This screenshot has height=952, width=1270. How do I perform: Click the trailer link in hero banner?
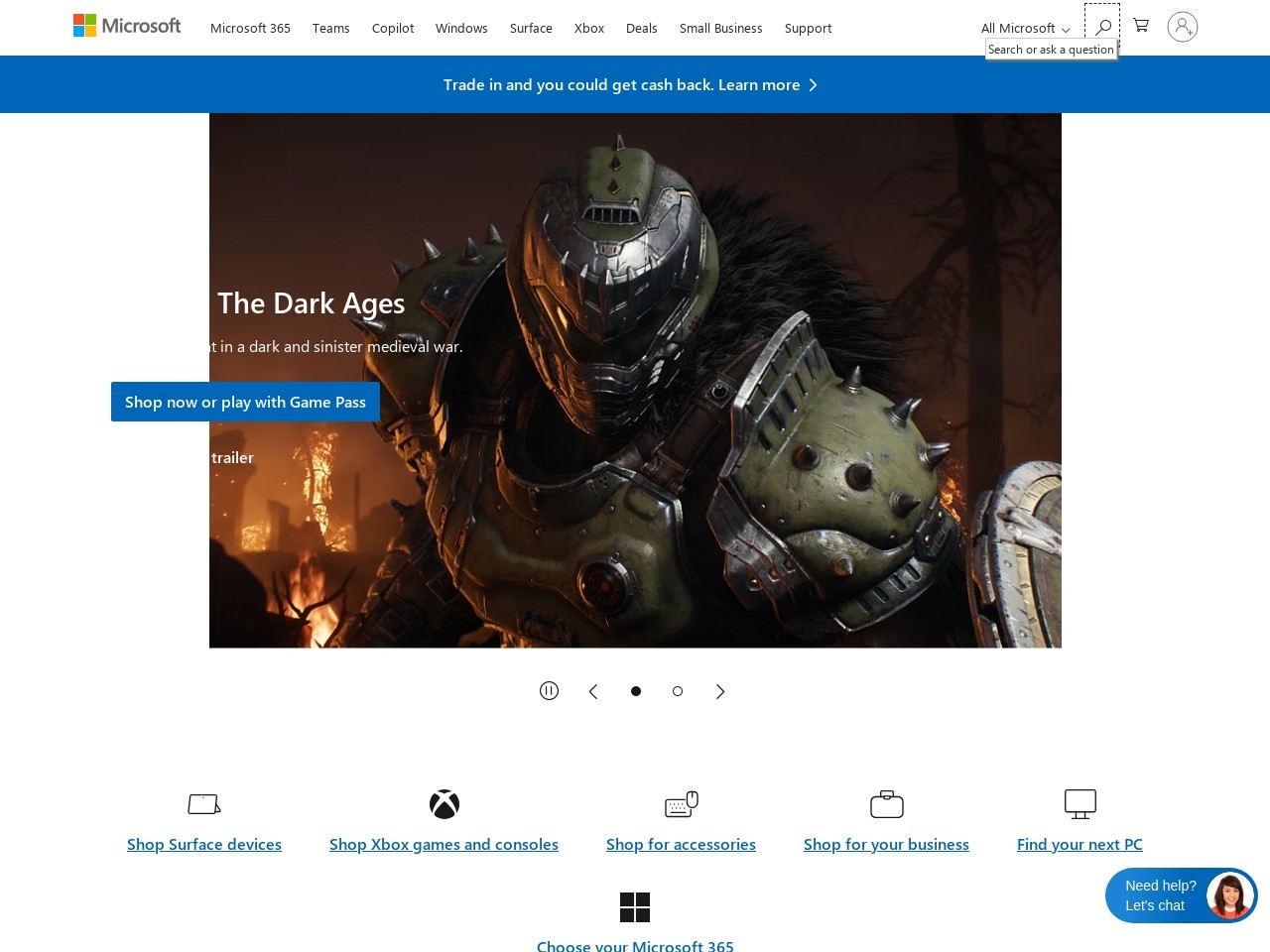pyautogui.click(x=232, y=458)
